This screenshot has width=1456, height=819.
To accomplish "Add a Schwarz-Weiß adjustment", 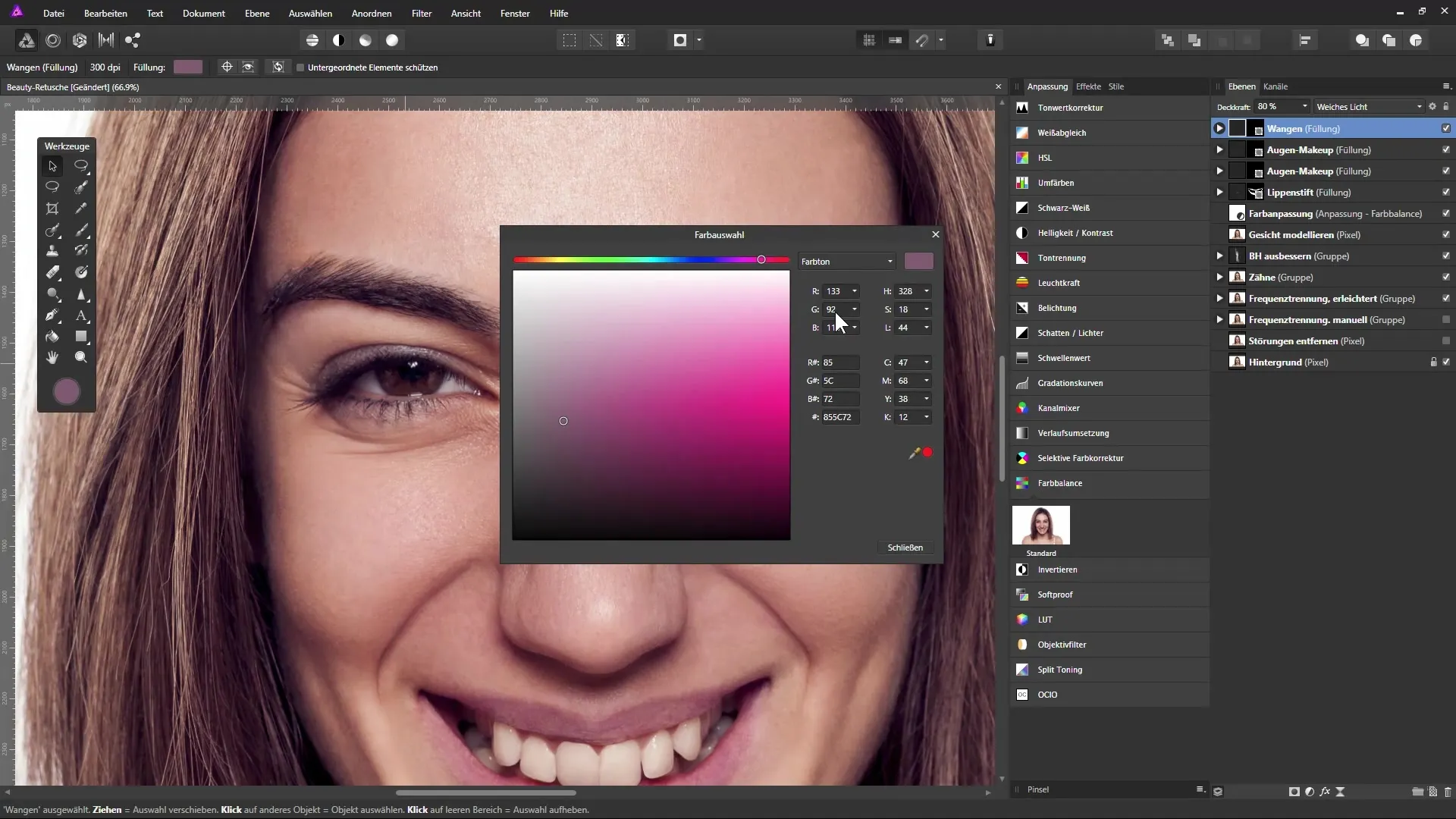I will (x=1110, y=208).
